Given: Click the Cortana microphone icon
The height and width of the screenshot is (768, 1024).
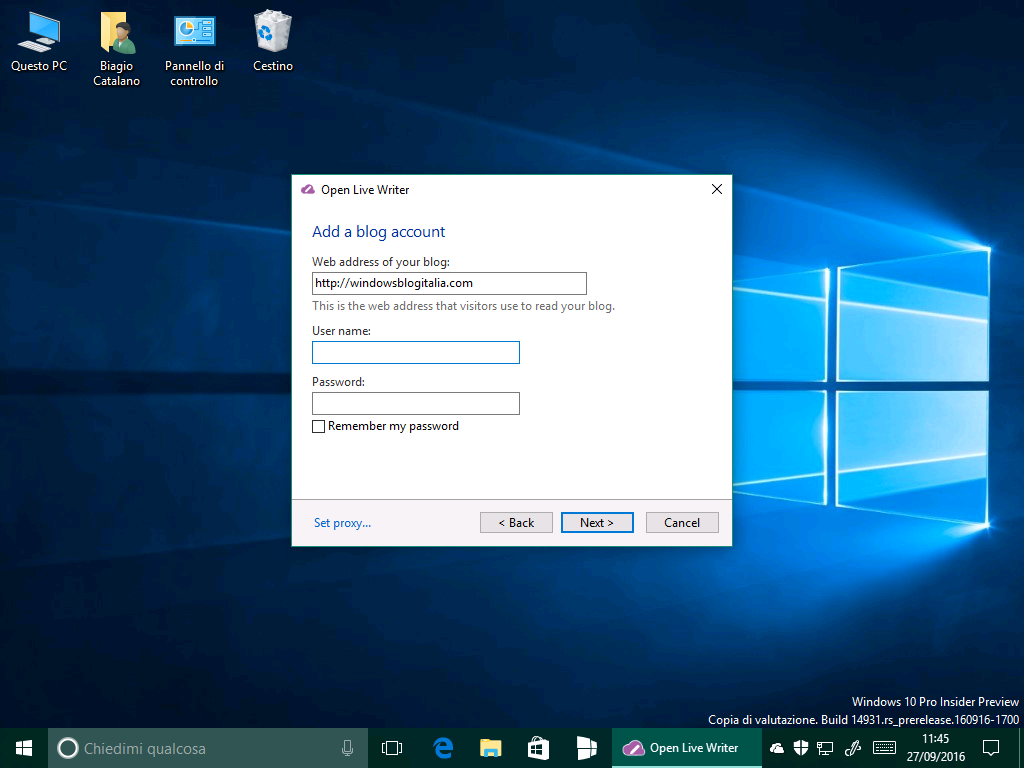Looking at the screenshot, I should tap(347, 748).
